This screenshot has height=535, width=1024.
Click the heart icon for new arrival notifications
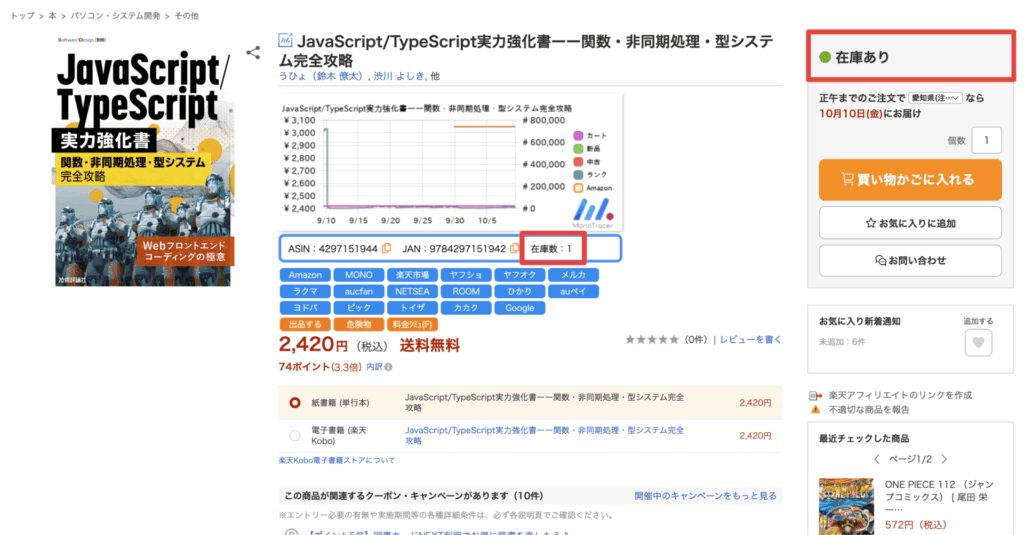(978, 342)
